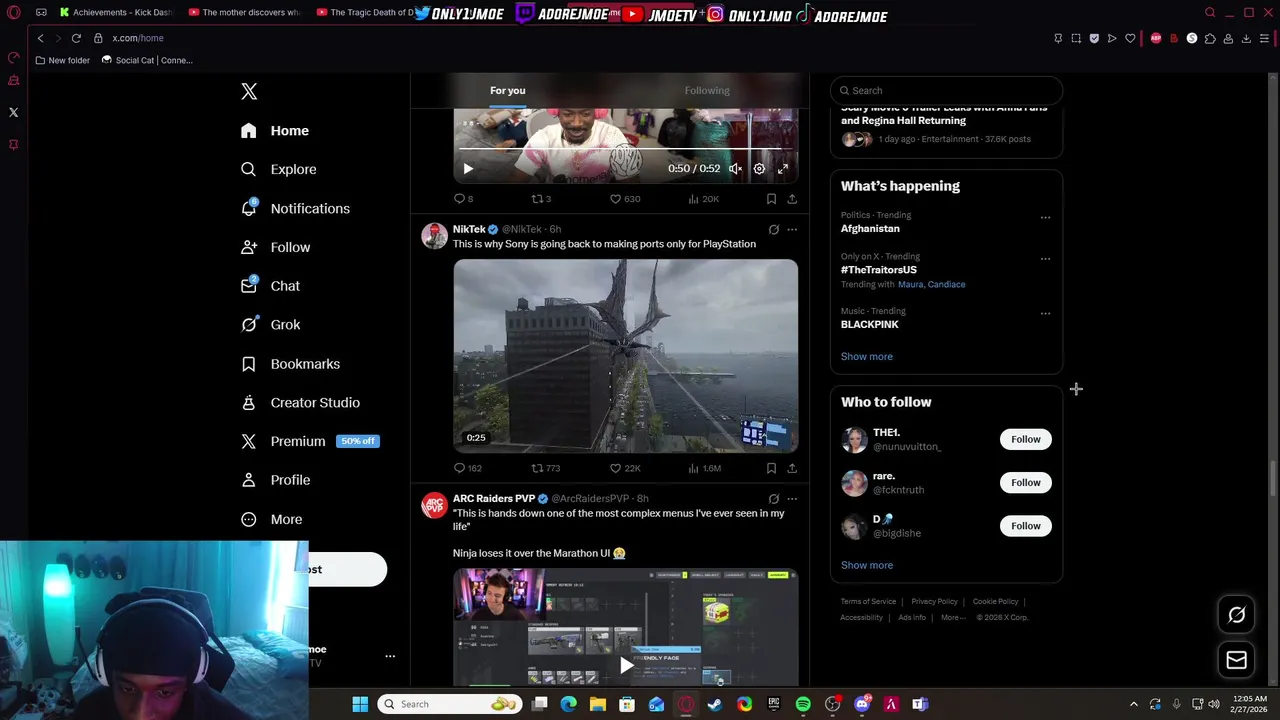Show more under Who to follow
1280x720 pixels.
(x=867, y=566)
